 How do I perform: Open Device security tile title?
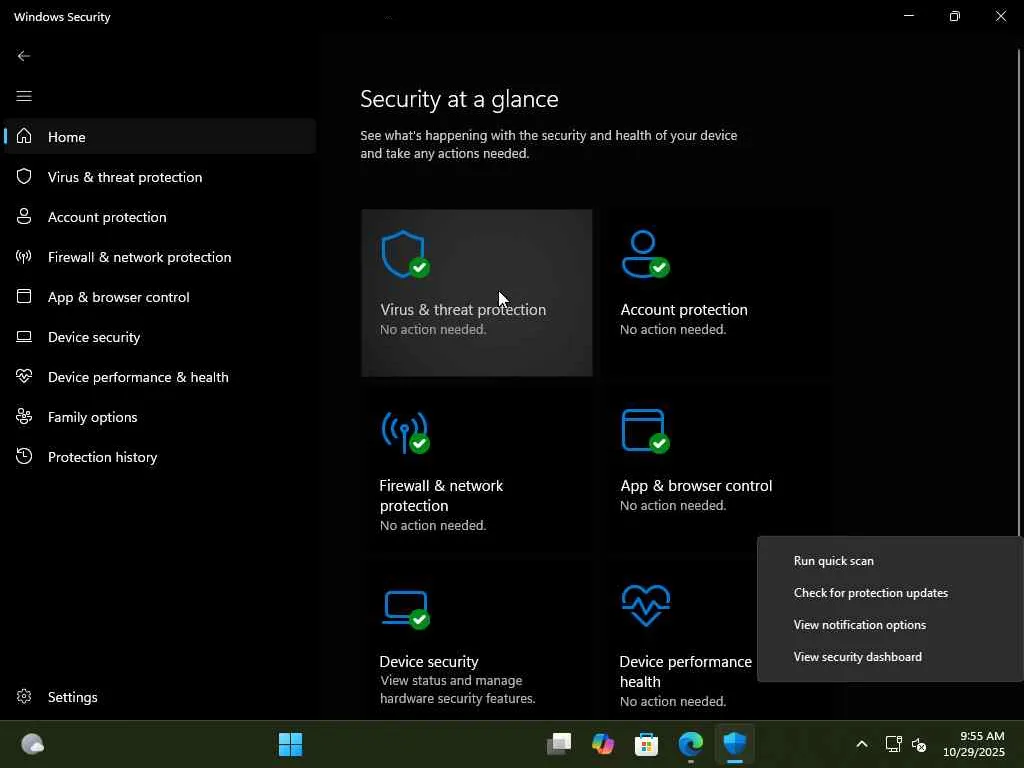click(x=428, y=662)
